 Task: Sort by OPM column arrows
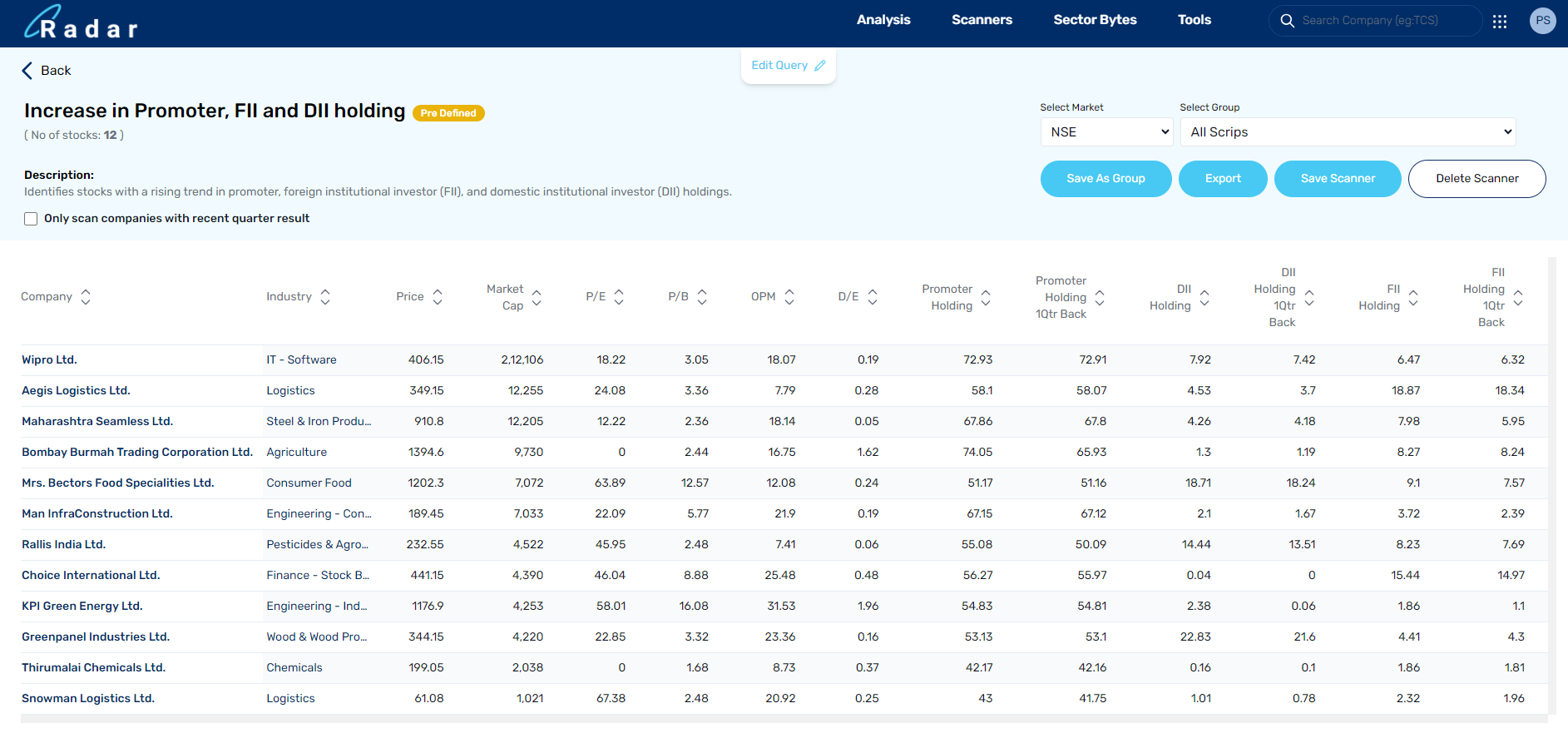coord(789,297)
